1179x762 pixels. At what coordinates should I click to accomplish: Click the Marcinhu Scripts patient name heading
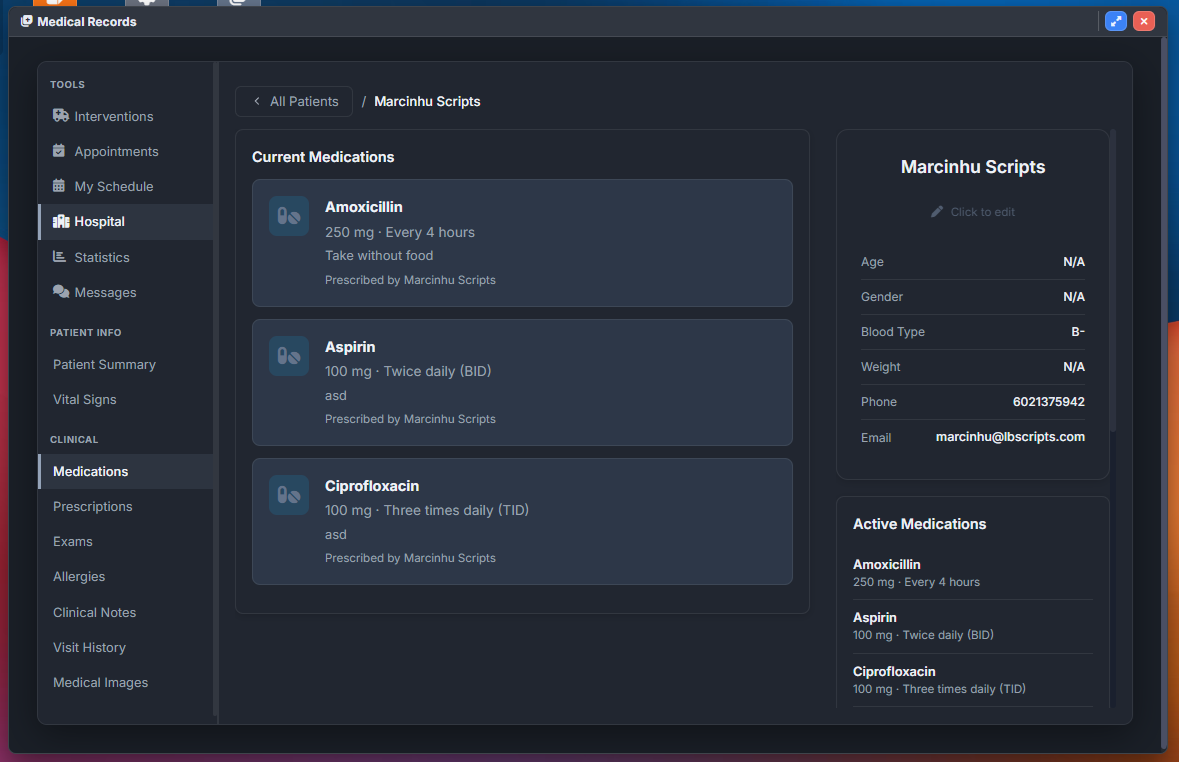point(973,167)
